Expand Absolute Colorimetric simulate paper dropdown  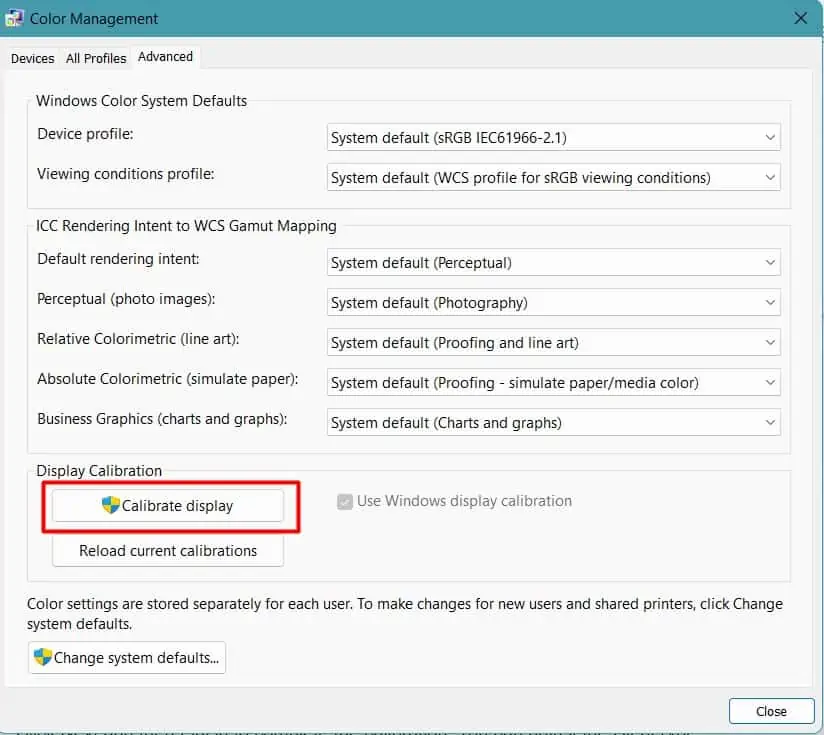[553, 382]
